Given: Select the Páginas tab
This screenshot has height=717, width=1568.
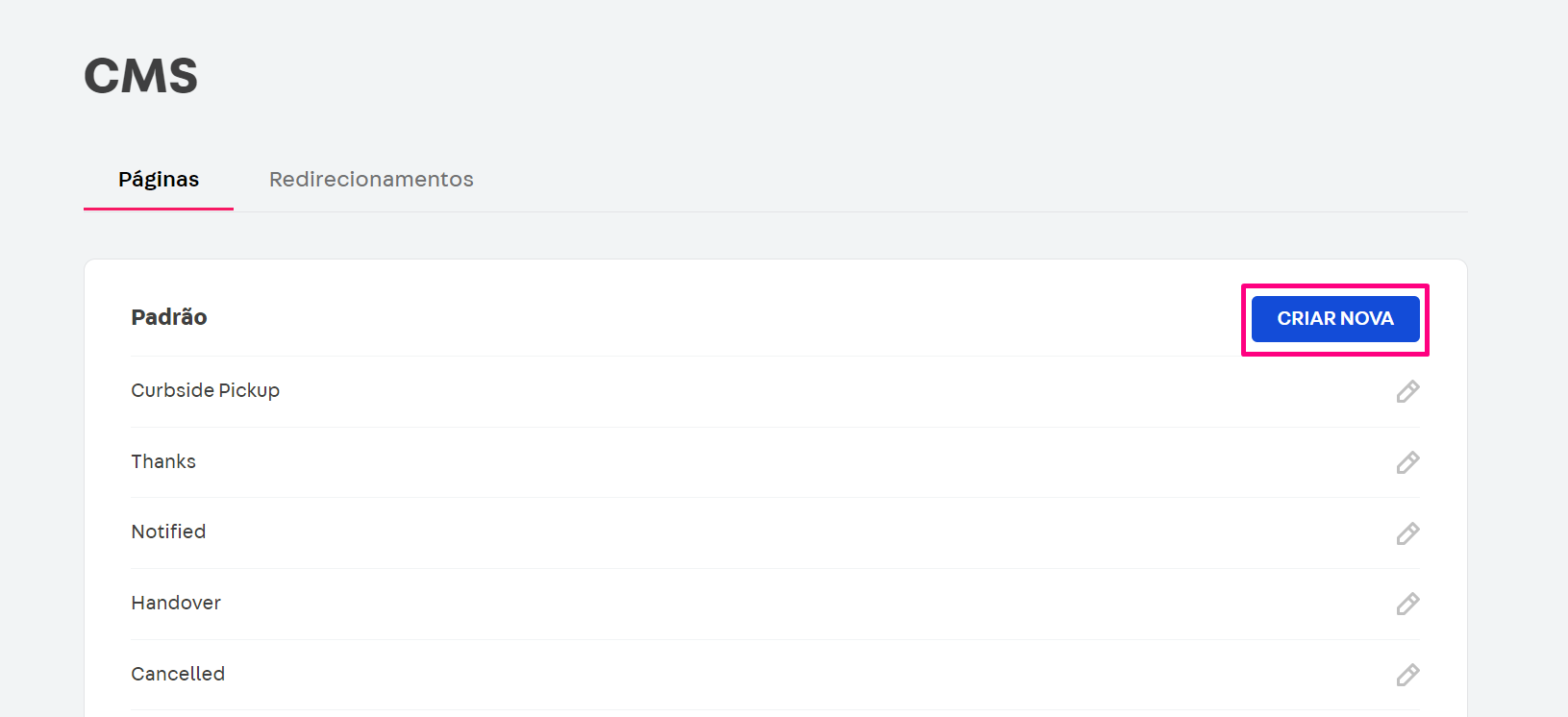Looking at the screenshot, I should point(158,179).
